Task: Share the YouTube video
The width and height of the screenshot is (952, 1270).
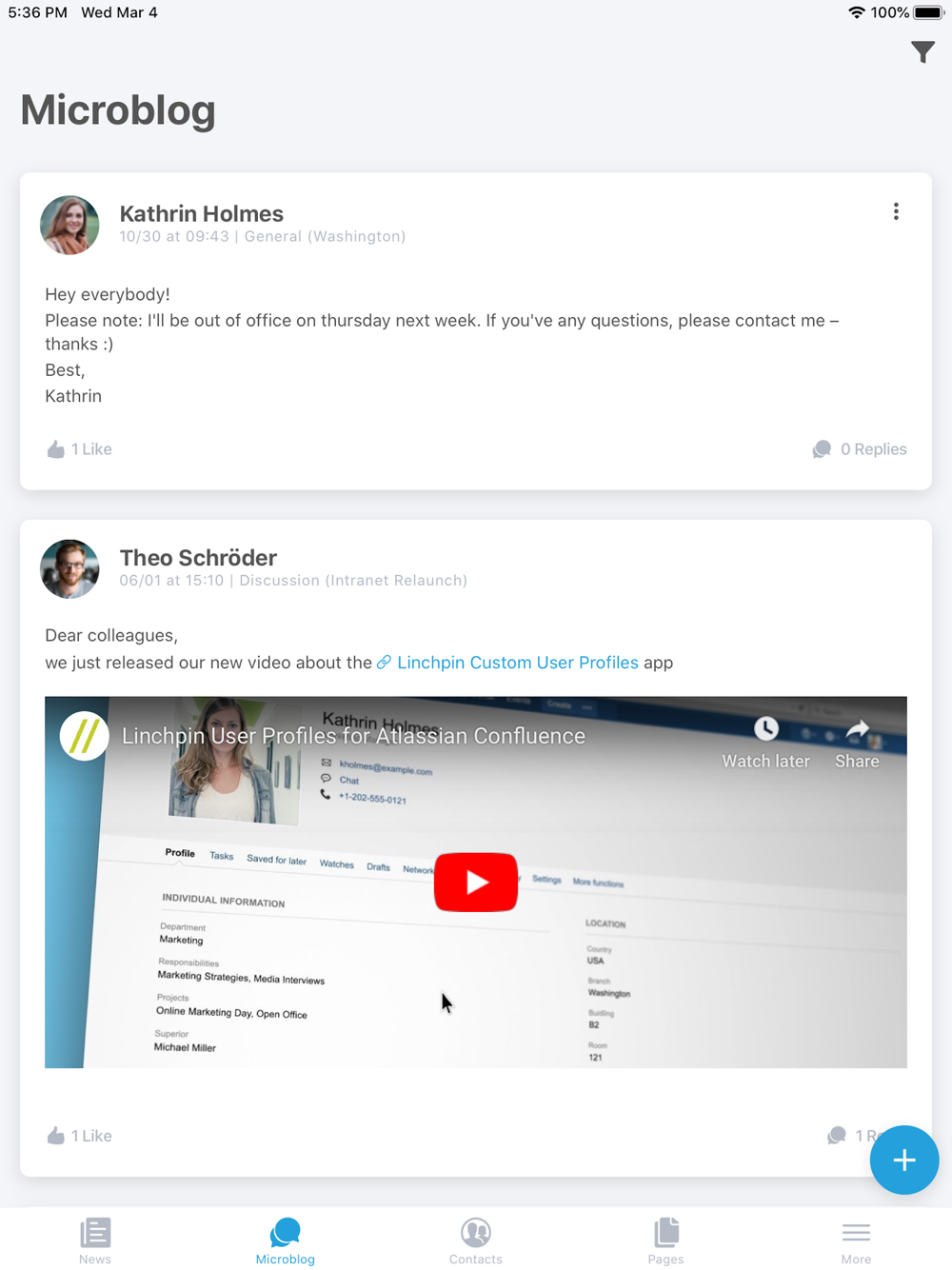Action: (857, 744)
